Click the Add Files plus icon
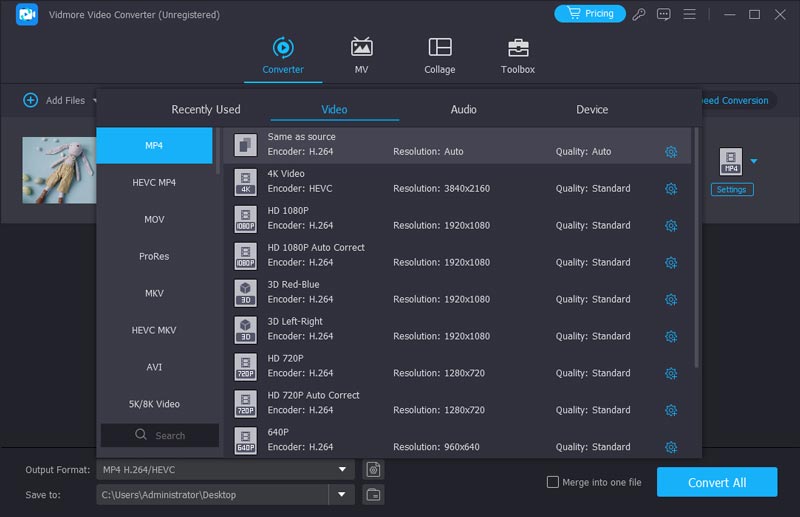Screen dimensions: 800x517 [x=30, y=100]
